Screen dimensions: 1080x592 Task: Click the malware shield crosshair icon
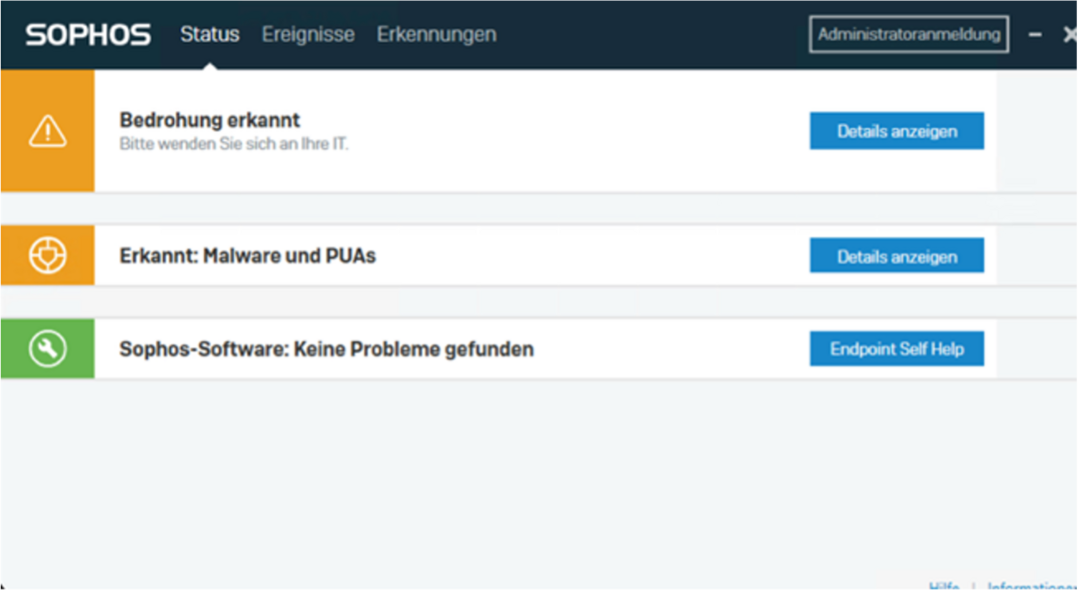tap(48, 256)
